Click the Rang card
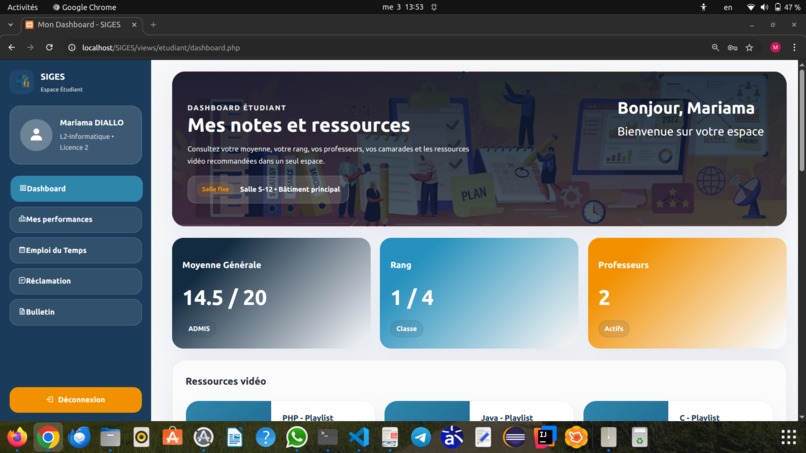 (479, 293)
